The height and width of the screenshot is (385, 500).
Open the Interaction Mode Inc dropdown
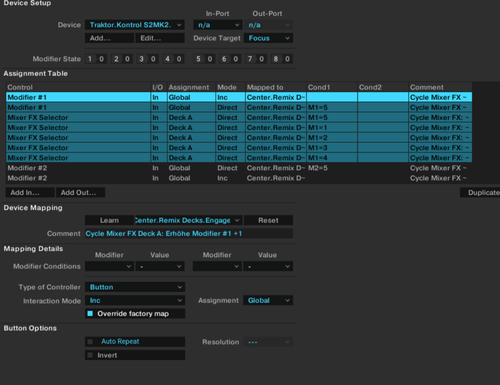[x=135, y=300]
